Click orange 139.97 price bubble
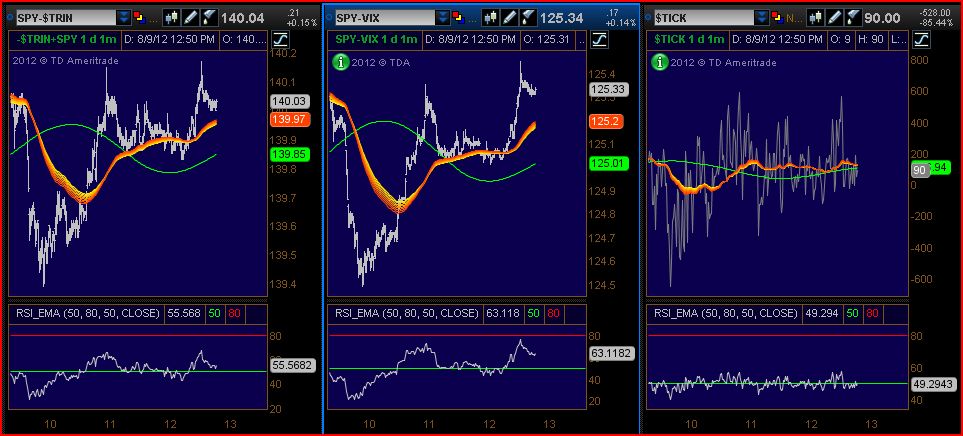The width and height of the screenshot is (963, 436). [289, 120]
